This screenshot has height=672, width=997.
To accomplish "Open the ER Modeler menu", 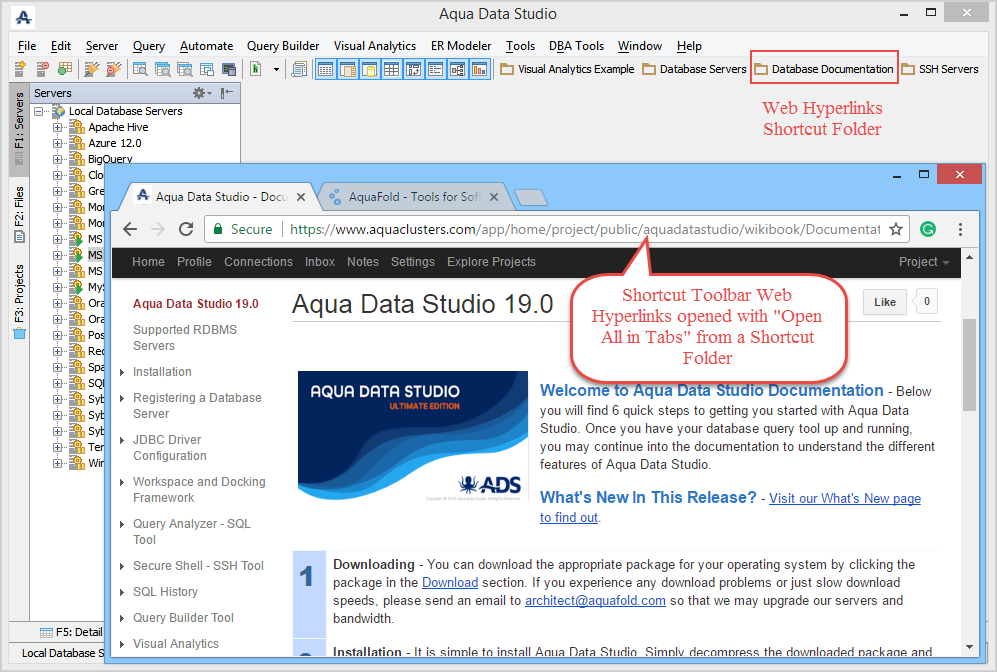I will tap(461, 46).
